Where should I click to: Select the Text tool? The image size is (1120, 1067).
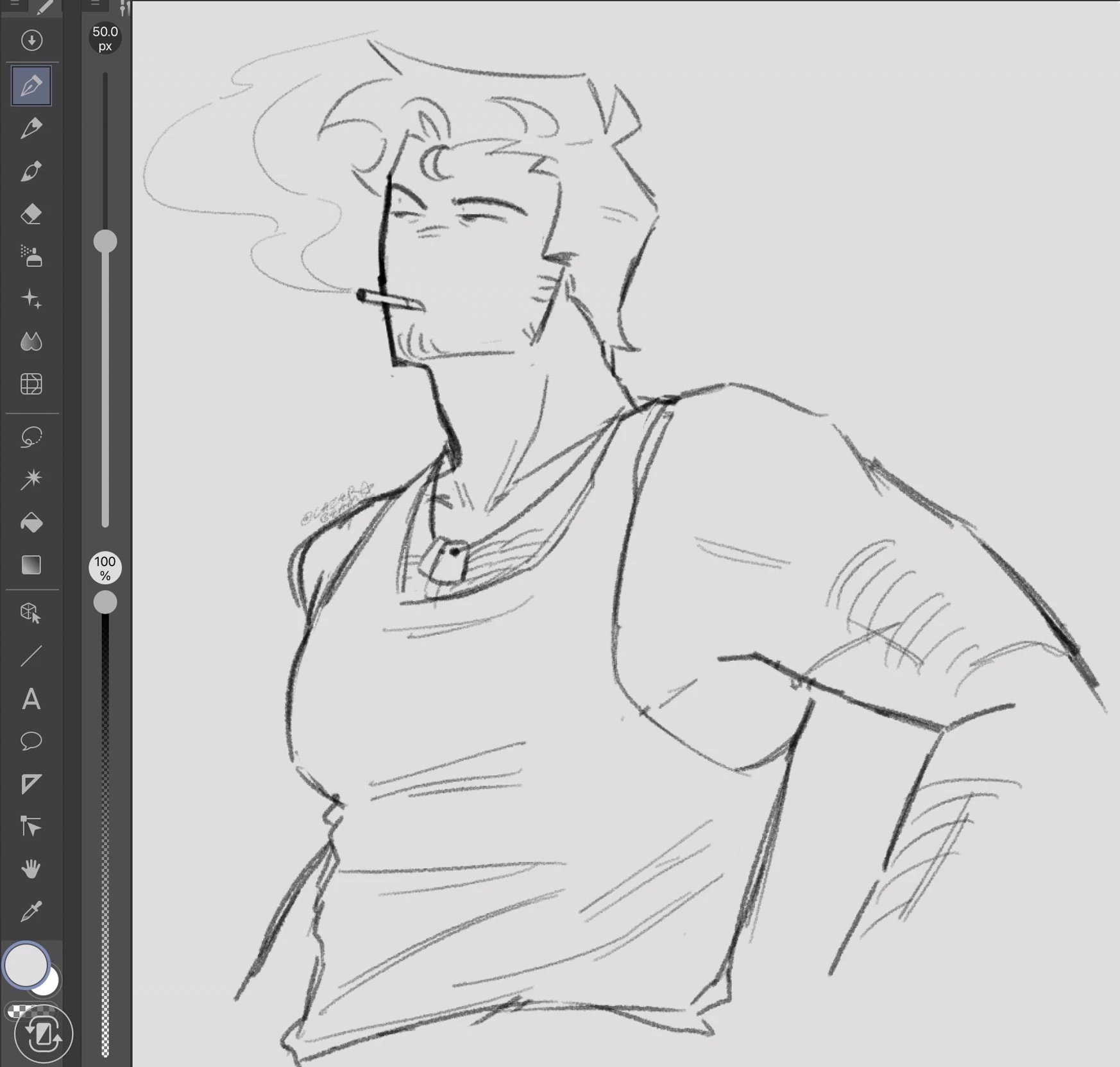pyautogui.click(x=31, y=699)
